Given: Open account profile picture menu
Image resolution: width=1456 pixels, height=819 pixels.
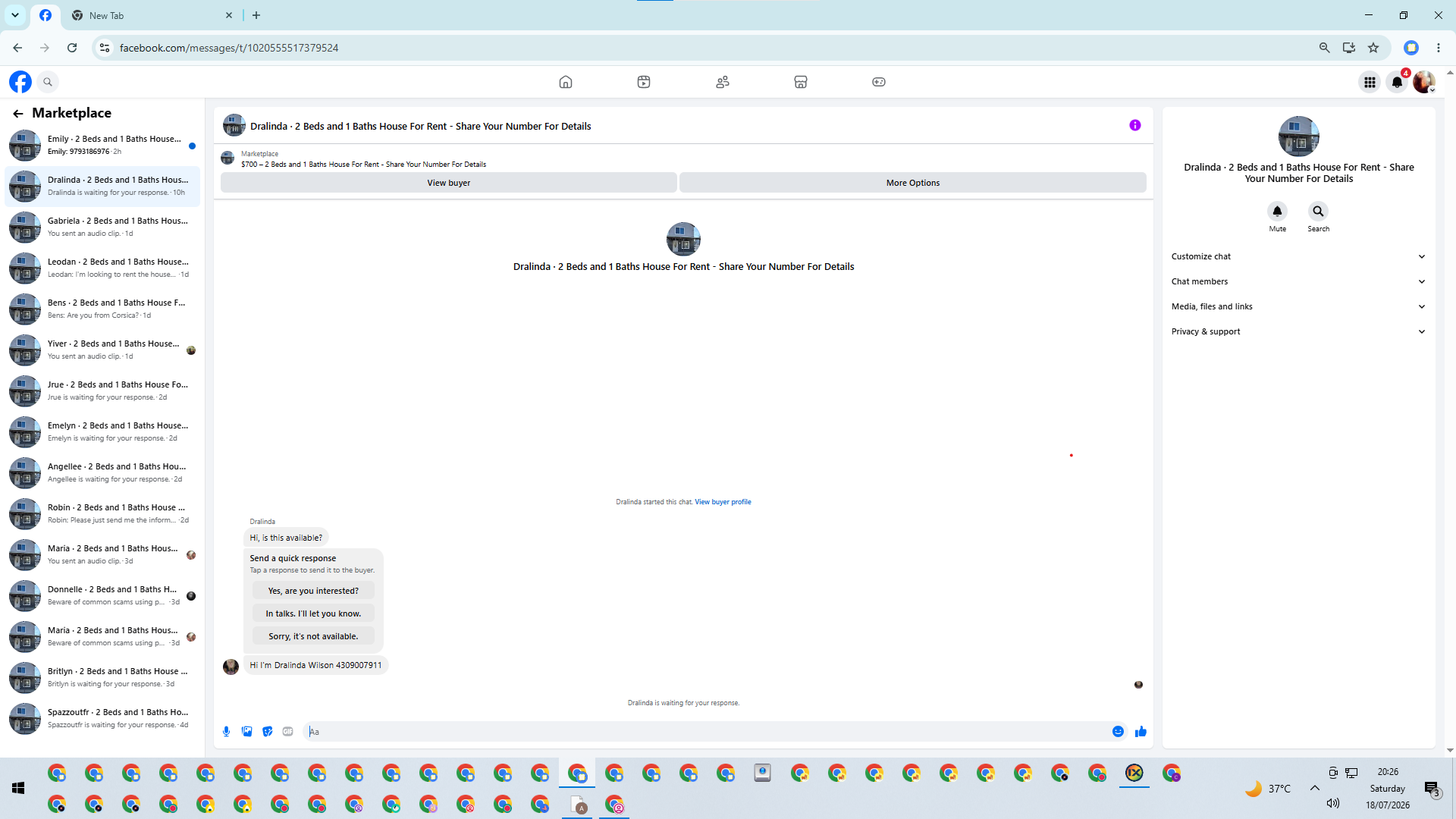Looking at the screenshot, I should 1424,82.
